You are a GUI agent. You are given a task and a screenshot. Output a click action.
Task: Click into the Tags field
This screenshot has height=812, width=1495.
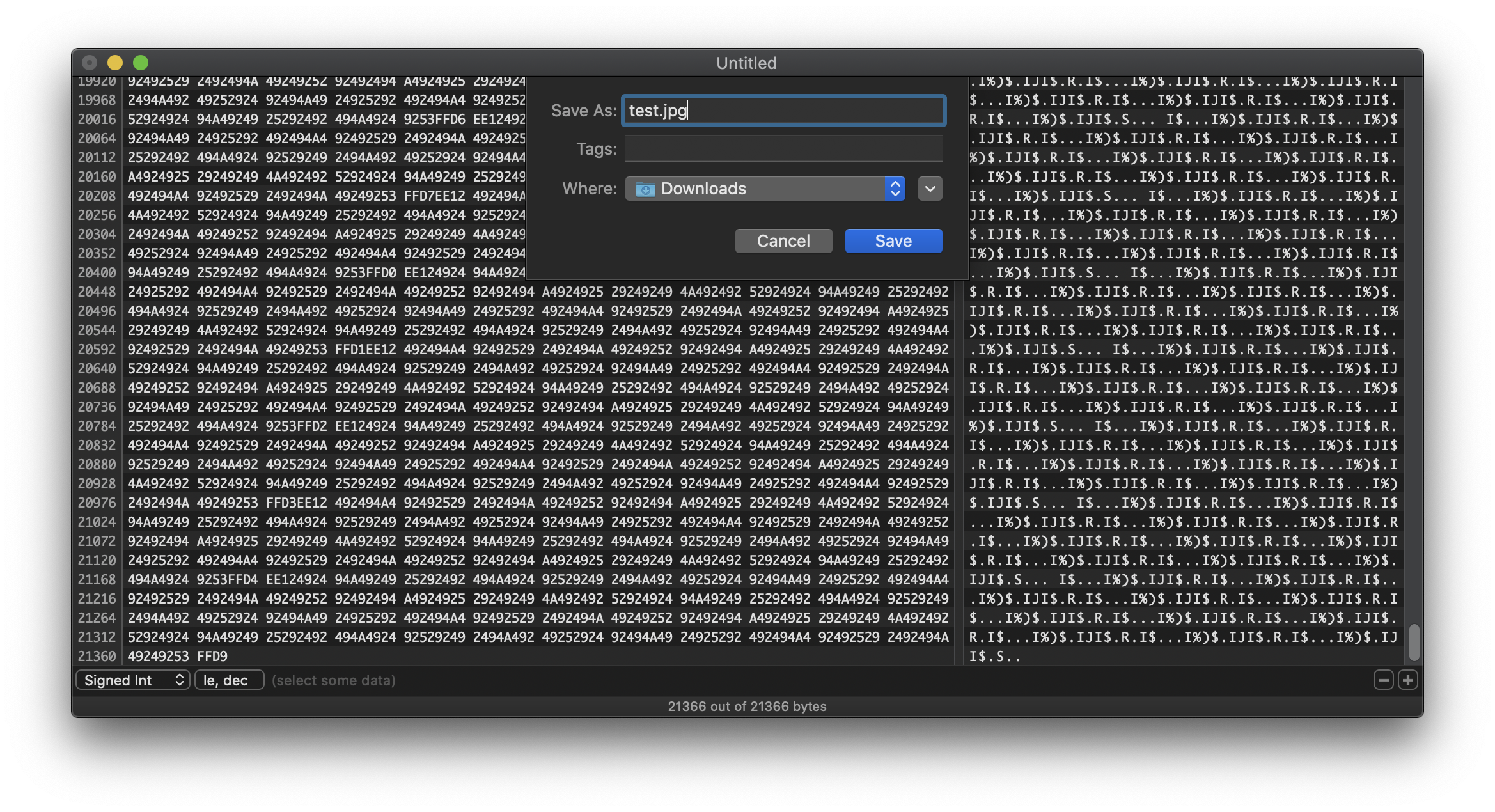click(x=783, y=149)
